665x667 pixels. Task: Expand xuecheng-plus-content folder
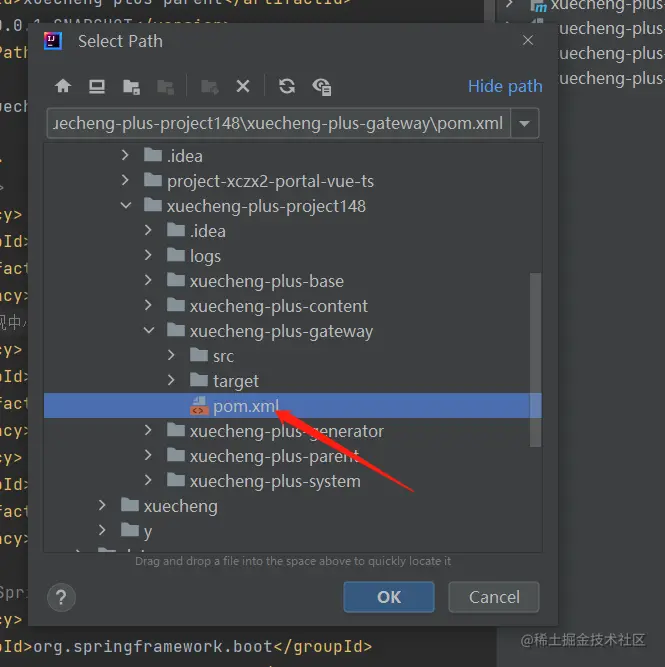click(148, 305)
